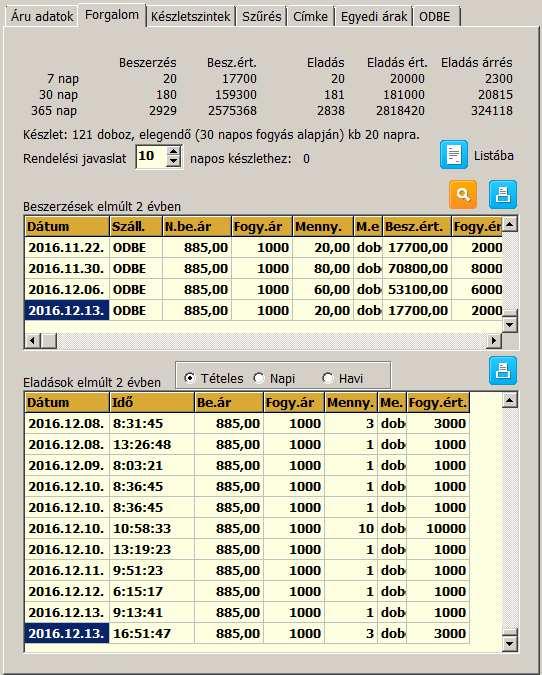This screenshot has height=675, width=542.
Task: Click the Idő column header
Action: click(x=152, y=403)
